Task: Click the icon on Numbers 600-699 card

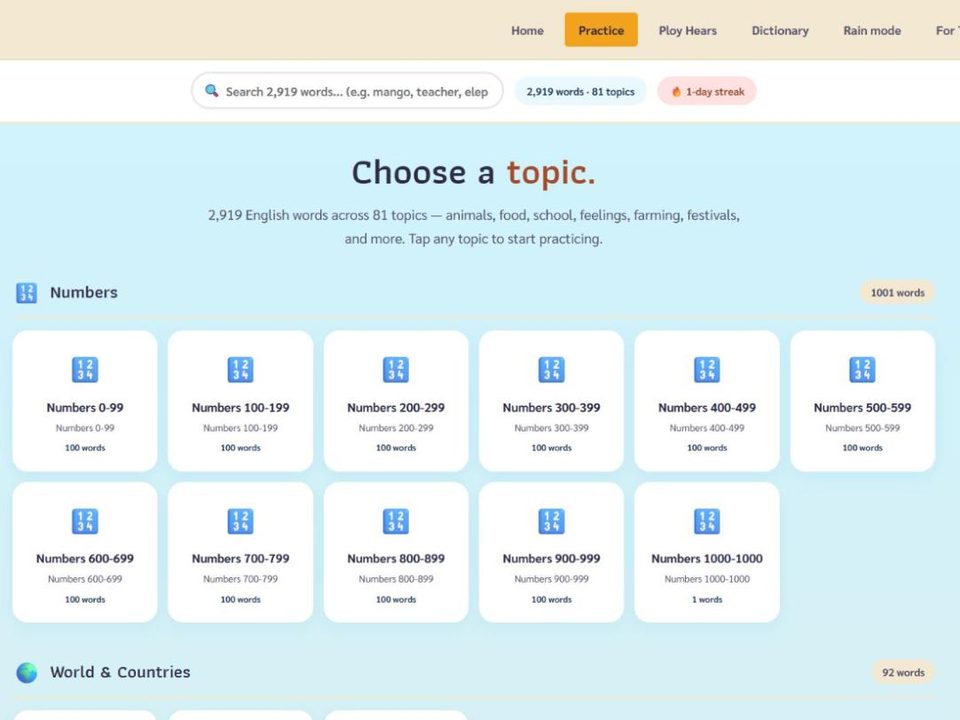Action: pos(84,522)
